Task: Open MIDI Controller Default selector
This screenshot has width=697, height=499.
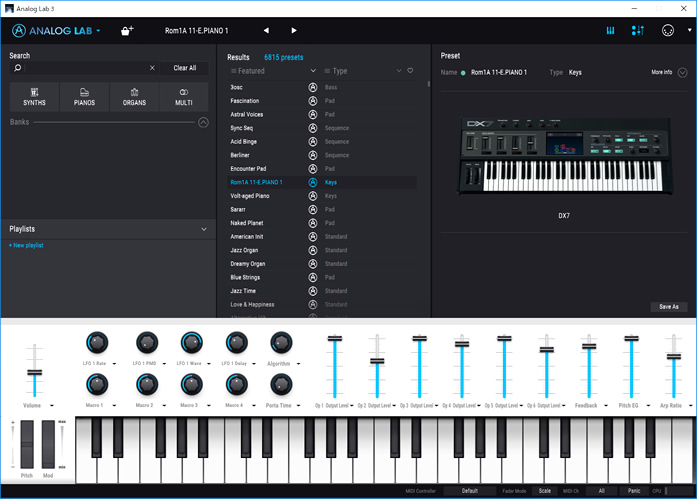Action: click(469, 491)
